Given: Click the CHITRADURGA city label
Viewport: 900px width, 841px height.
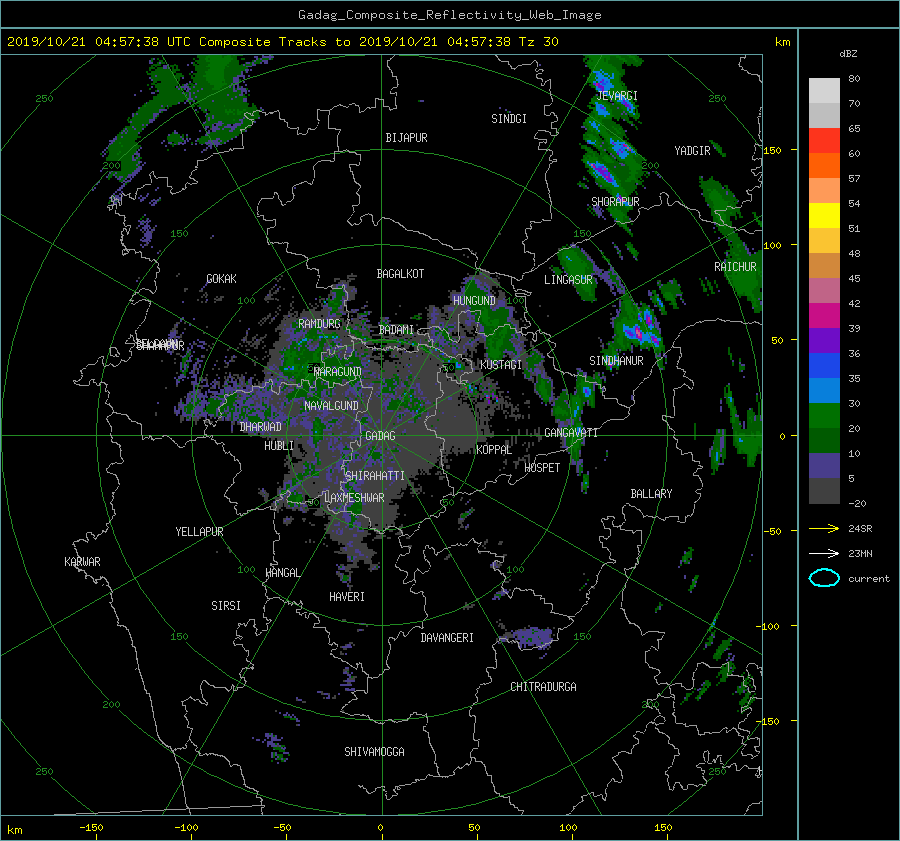Looking at the screenshot, I should [x=543, y=687].
